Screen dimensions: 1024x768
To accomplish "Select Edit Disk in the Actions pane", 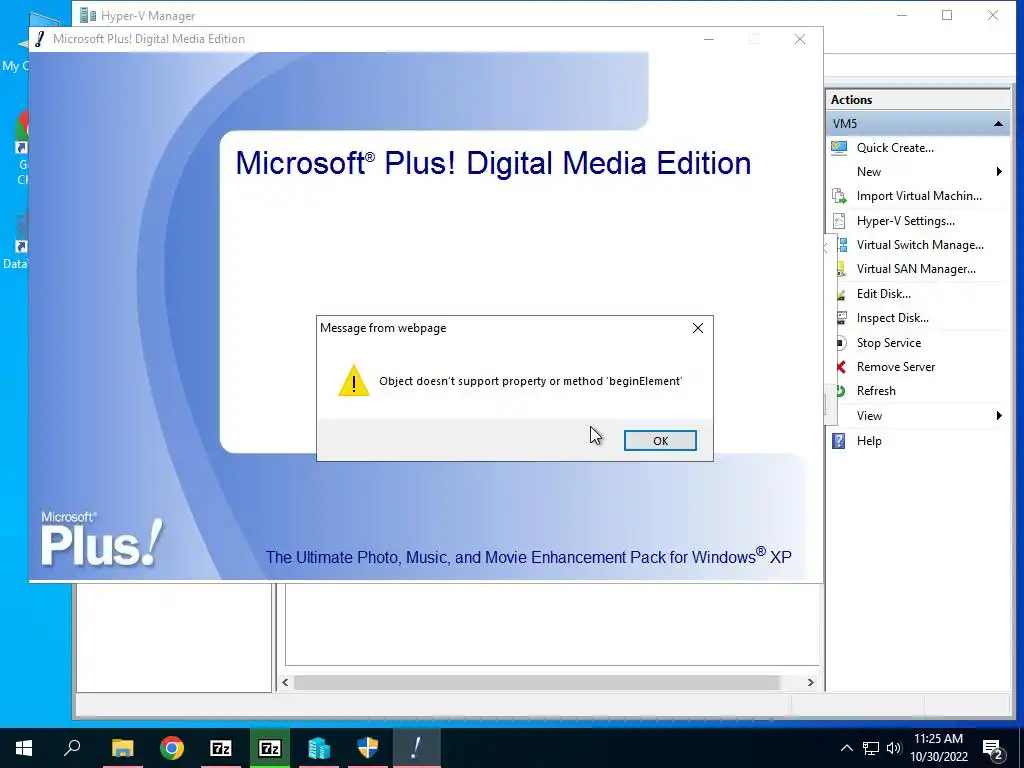I will tap(883, 294).
